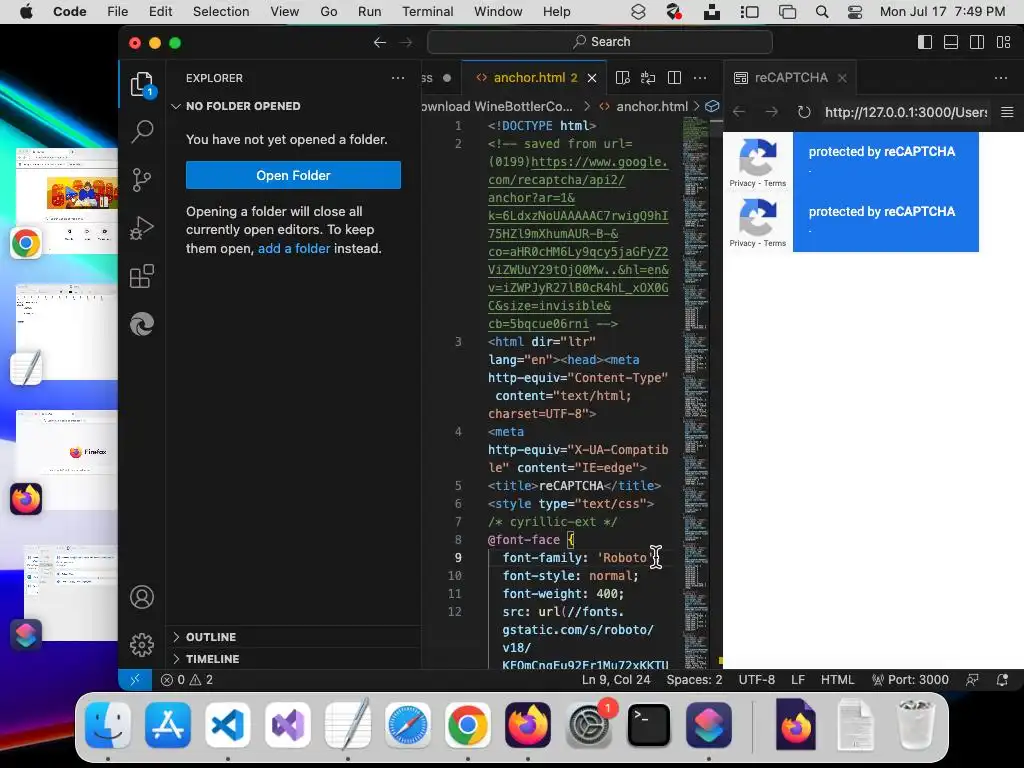The width and height of the screenshot is (1024, 768).
Task: Open the Manage gear menu
Action: (x=142, y=645)
